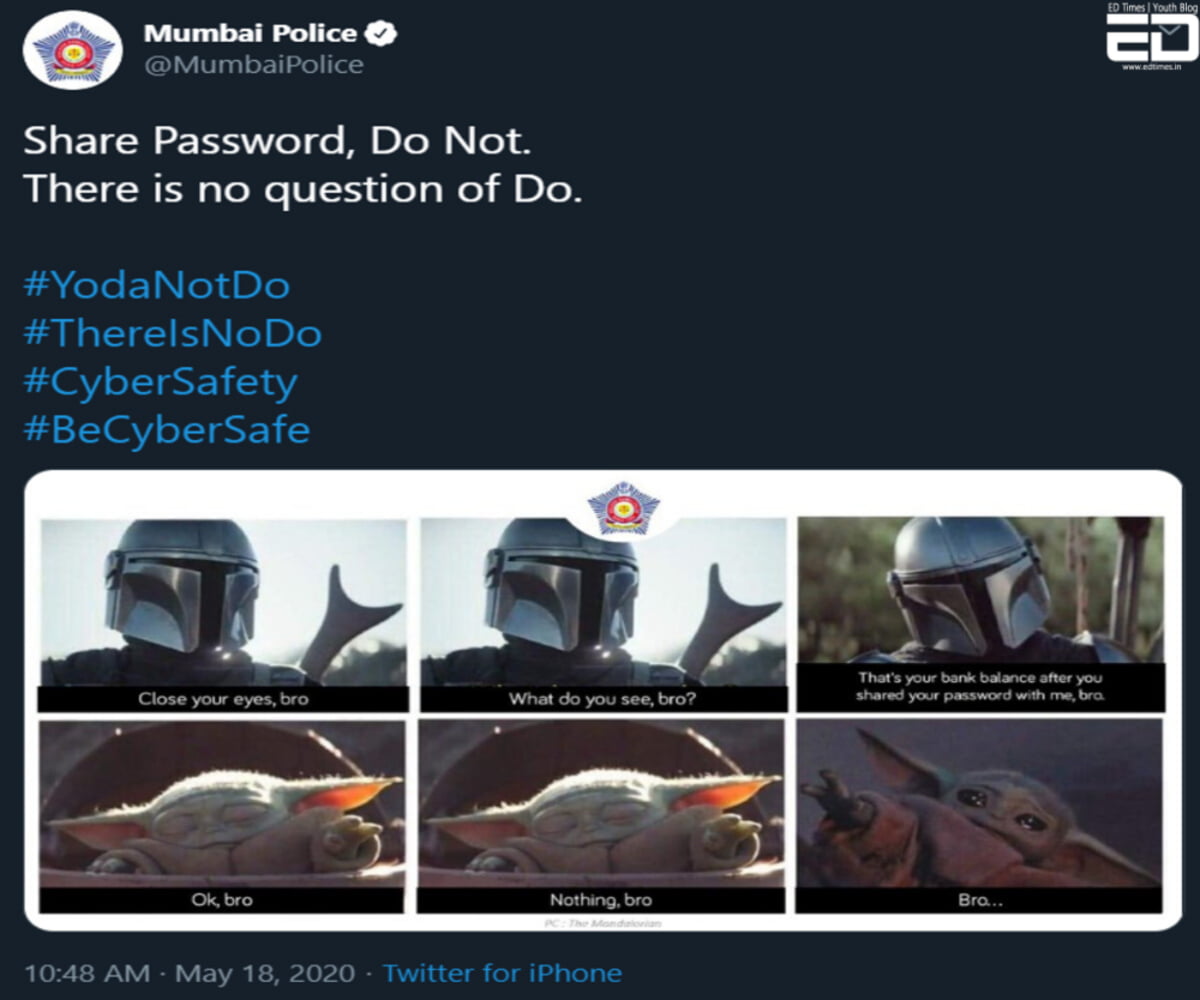Follow the #ThereIsNoDo hashtag link

172,333
